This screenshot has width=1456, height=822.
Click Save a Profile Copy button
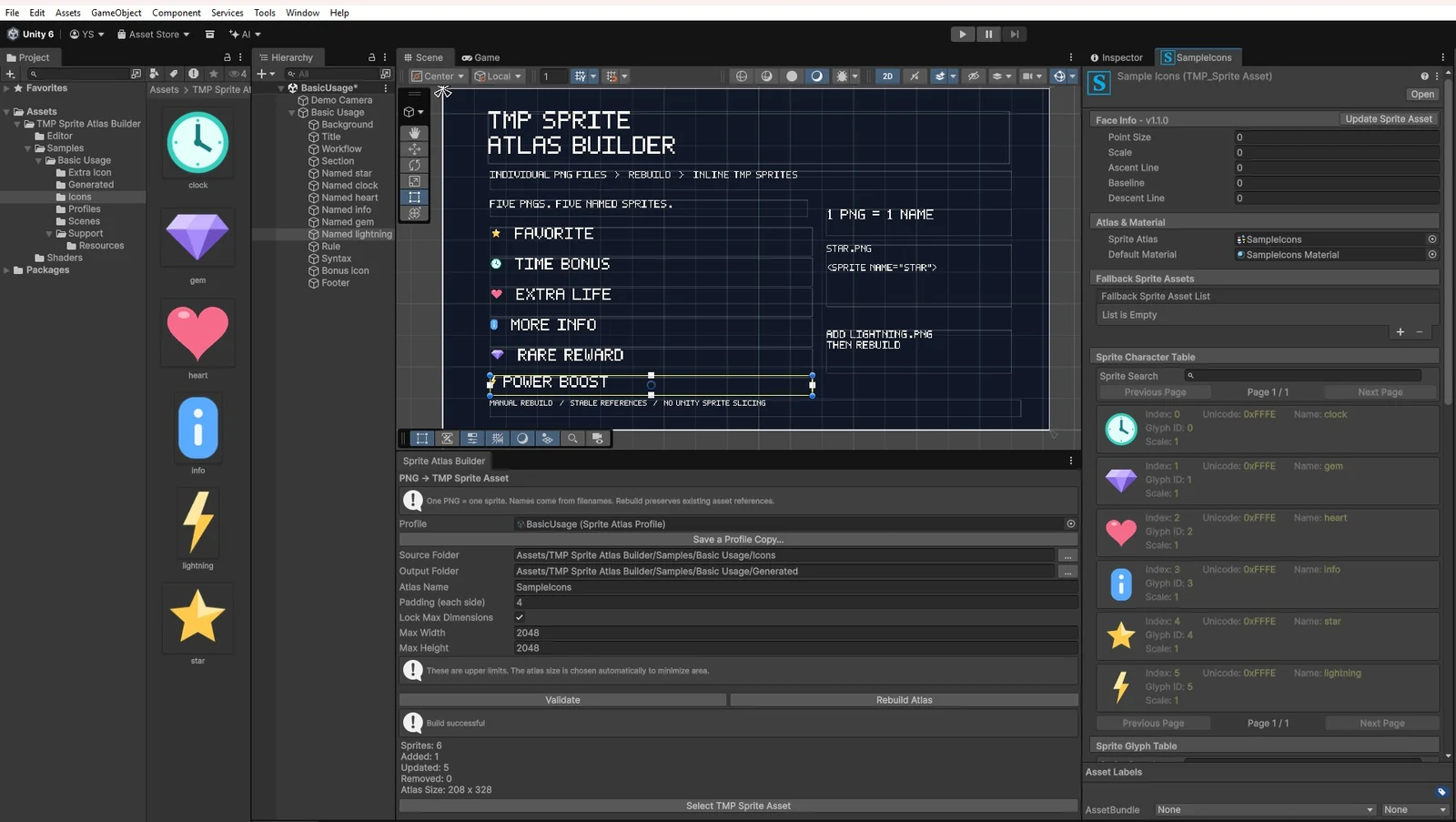pyautogui.click(x=738, y=539)
